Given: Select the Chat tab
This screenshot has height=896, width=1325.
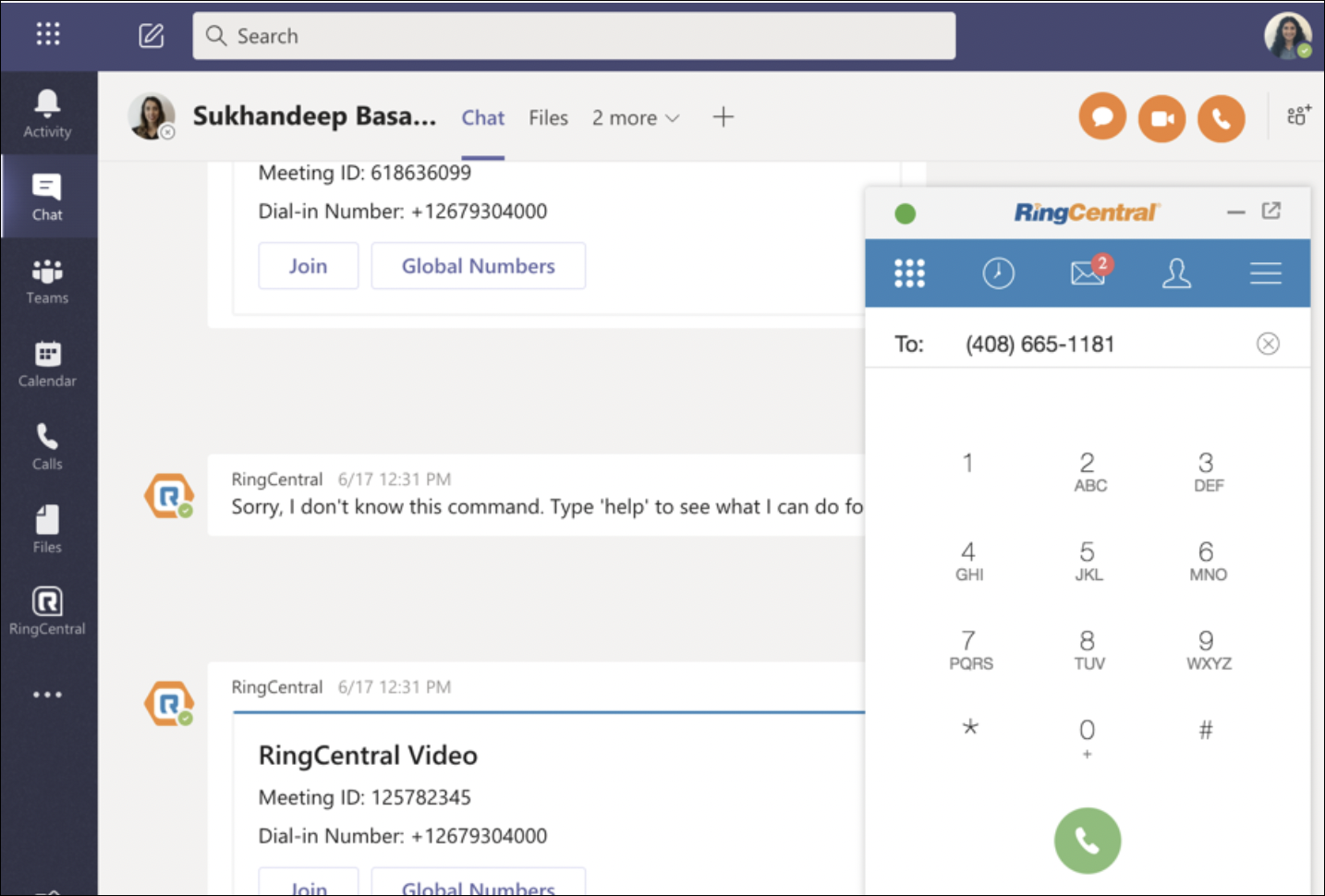Looking at the screenshot, I should (482, 117).
